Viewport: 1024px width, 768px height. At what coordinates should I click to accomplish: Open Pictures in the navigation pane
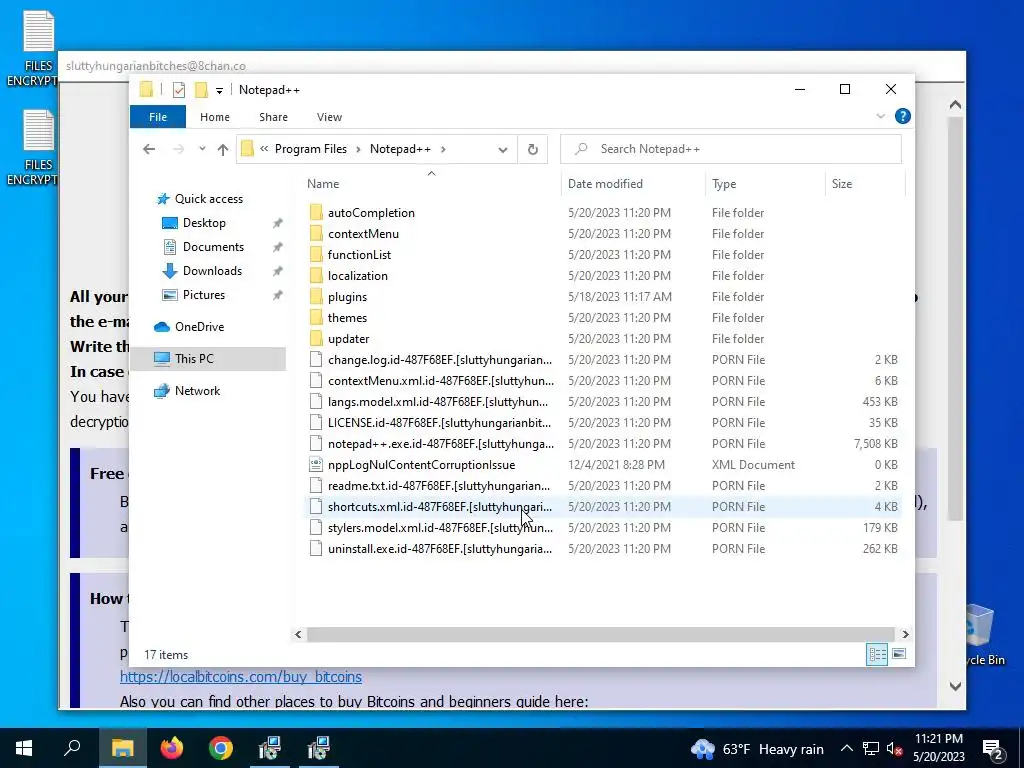tap(203, 295)
